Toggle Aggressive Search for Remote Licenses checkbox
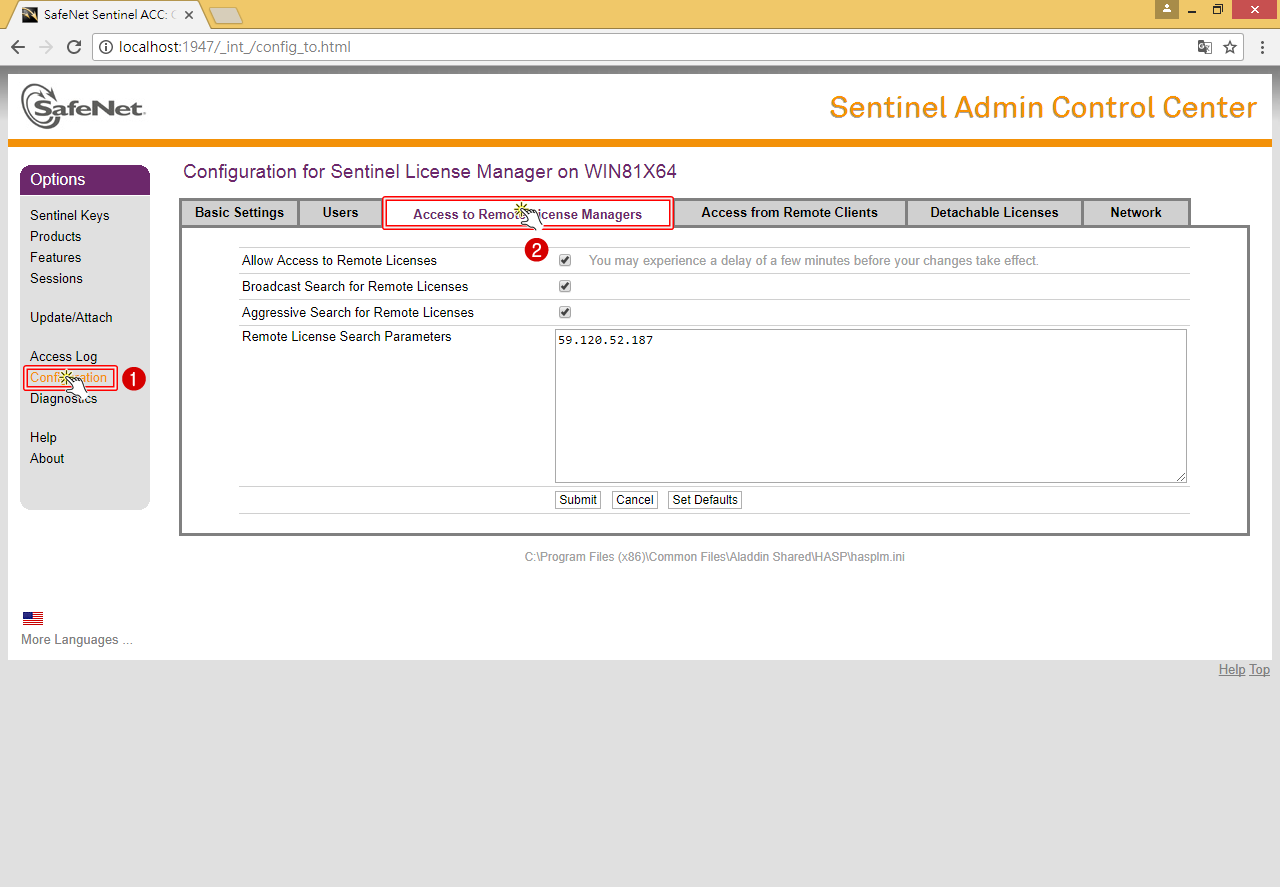Viewport: 1280px width, 887px height. (565, 312)
